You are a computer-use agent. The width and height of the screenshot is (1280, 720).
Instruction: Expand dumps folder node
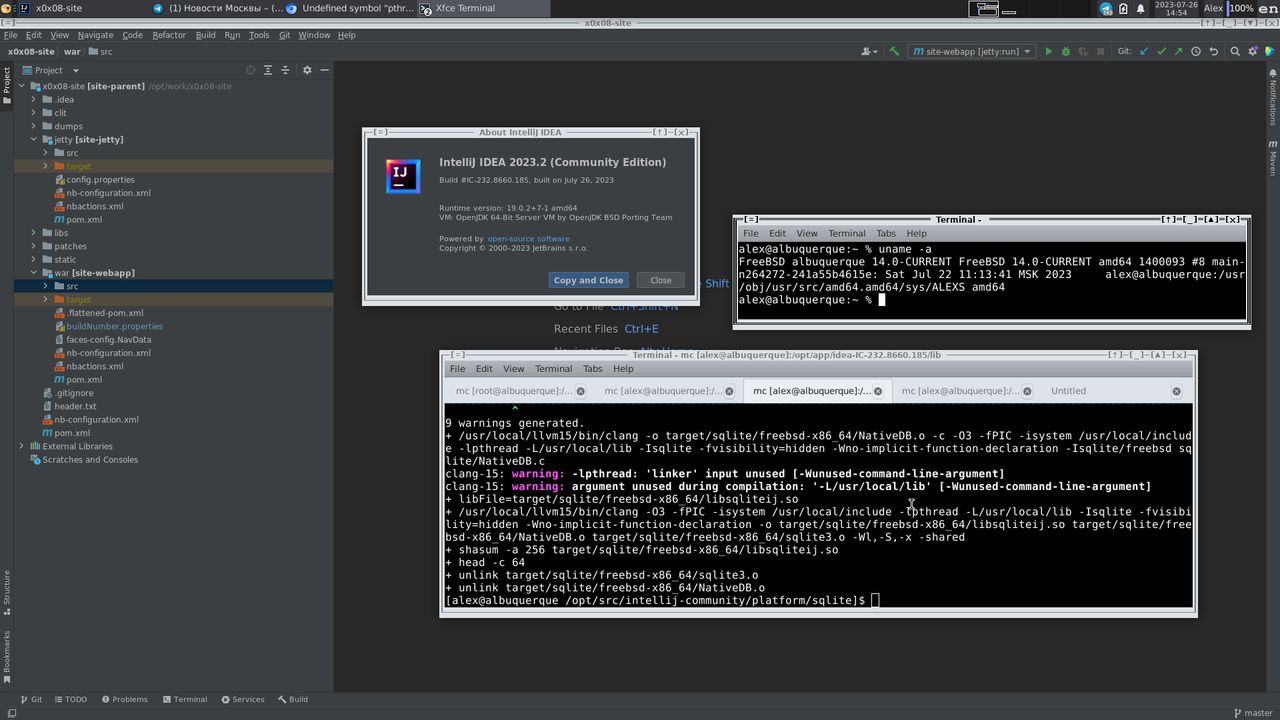coord(34,126)
